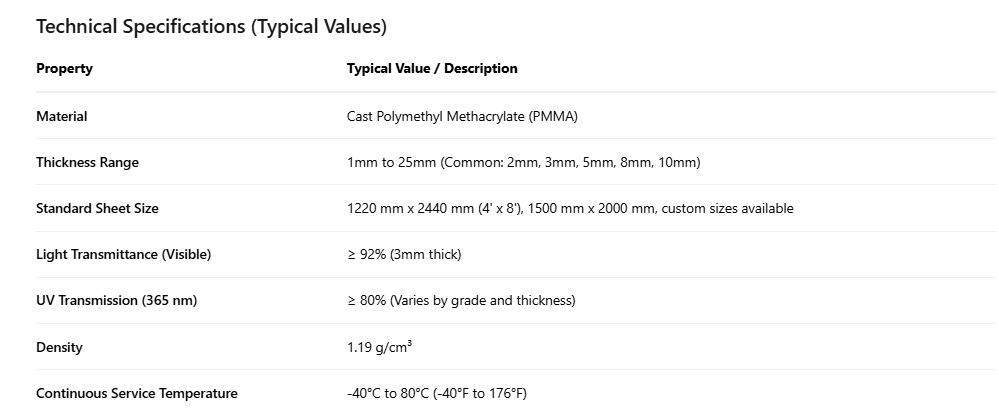Screen dimensions: 999x416
Task: Select the Light Transmittance (Visible) label
Action: click(x=123, y=255)
